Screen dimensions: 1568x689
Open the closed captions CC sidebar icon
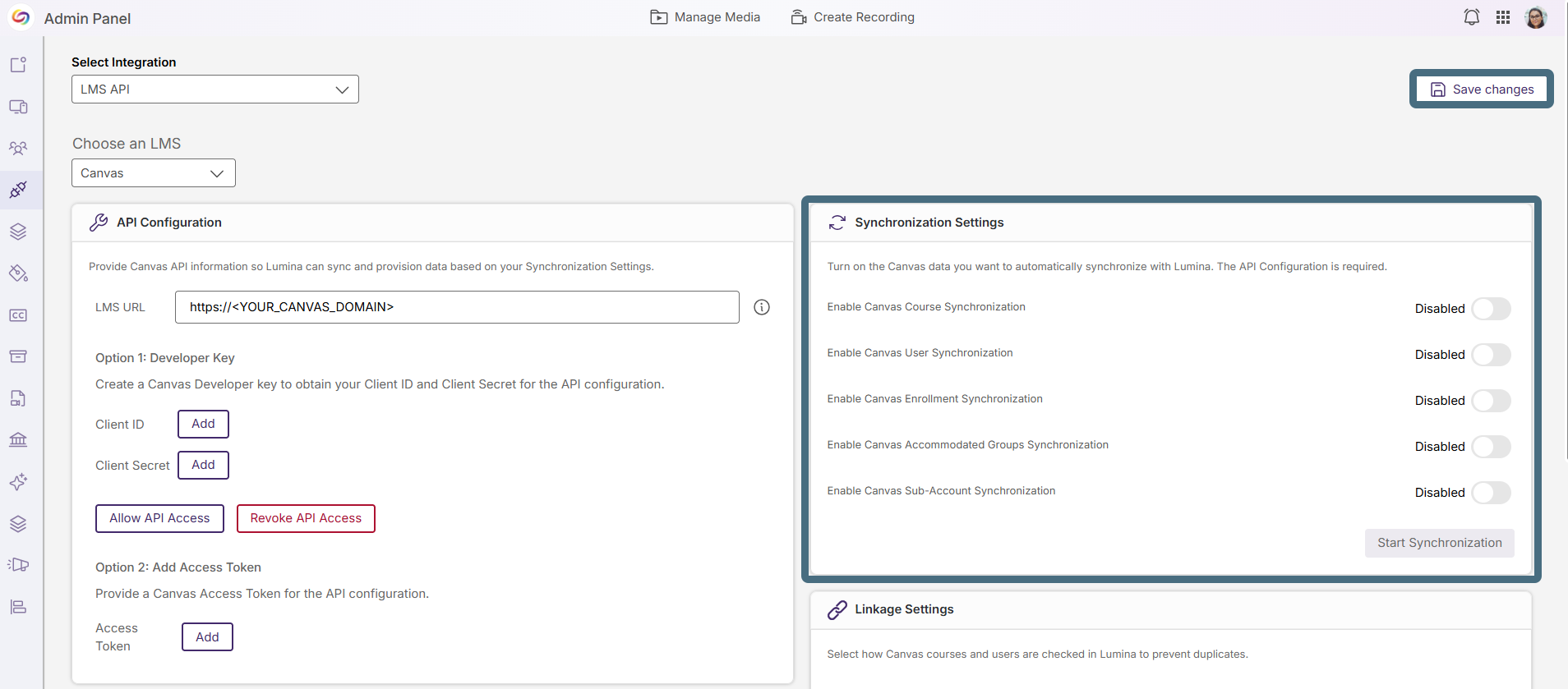pos(18,315)
